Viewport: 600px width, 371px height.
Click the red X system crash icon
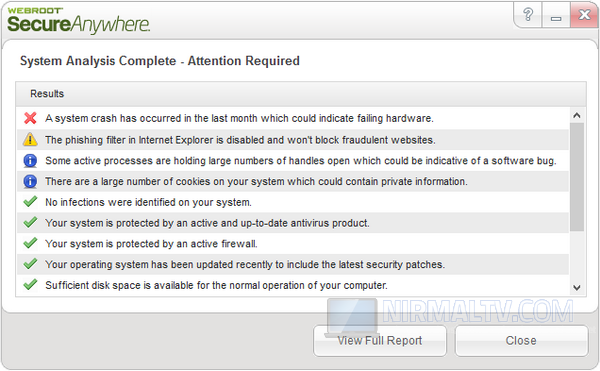(x=30, y=118)
